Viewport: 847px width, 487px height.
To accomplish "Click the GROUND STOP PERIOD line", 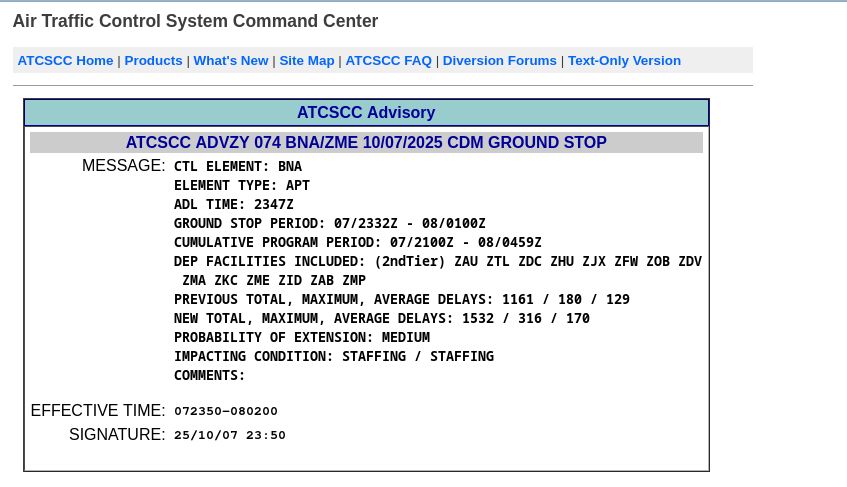I will (330, 224).
